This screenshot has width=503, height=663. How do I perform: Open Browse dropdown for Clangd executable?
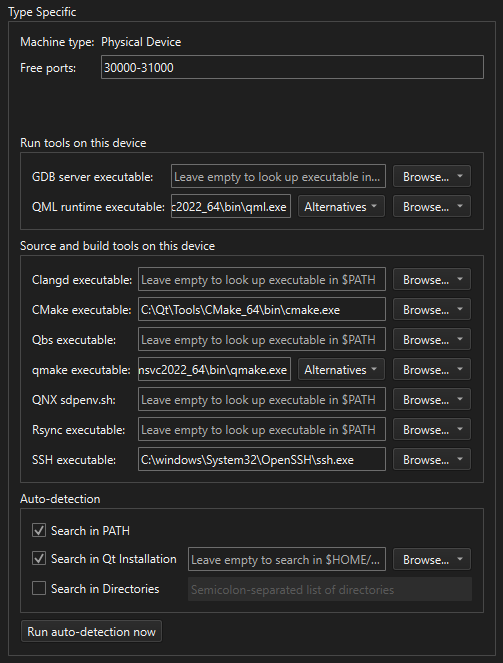pos(432,279)
